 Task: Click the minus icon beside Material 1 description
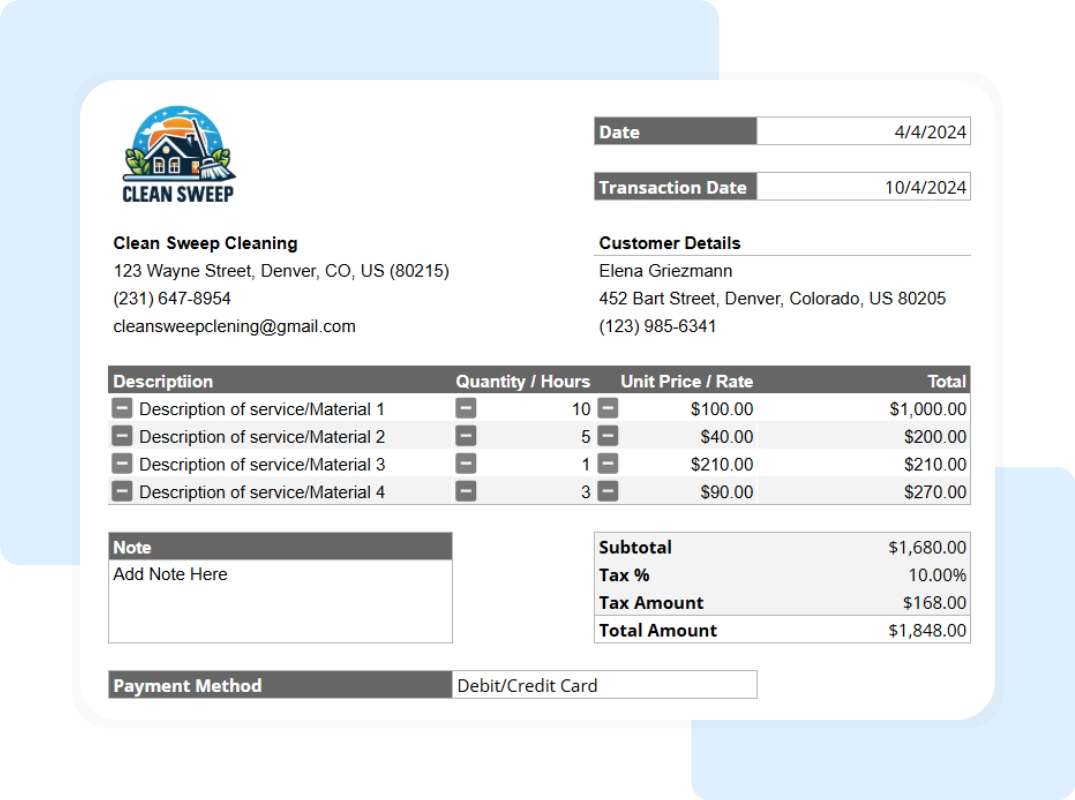(121, 408)
